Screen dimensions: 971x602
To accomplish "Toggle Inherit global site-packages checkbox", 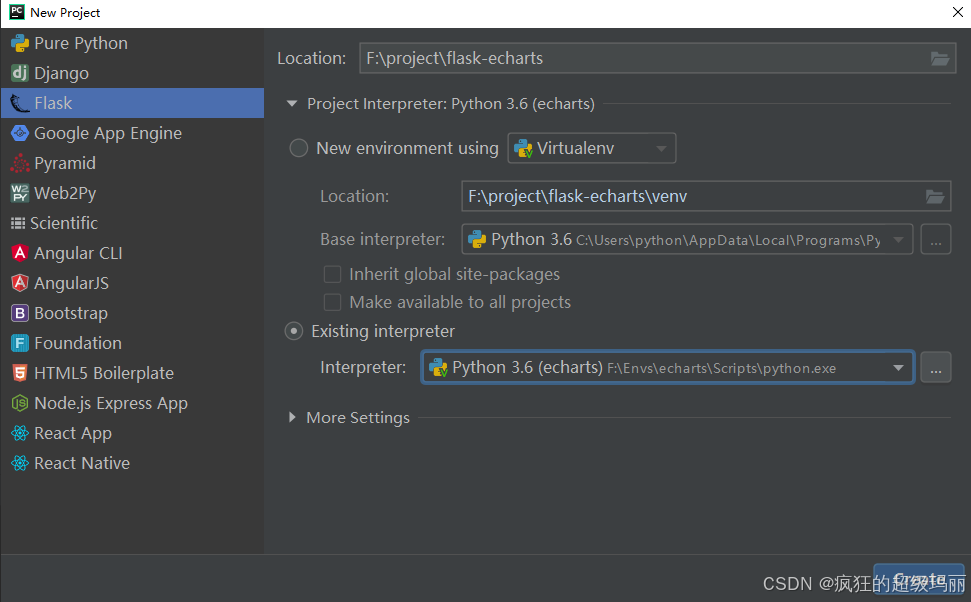I will point(333,274).
